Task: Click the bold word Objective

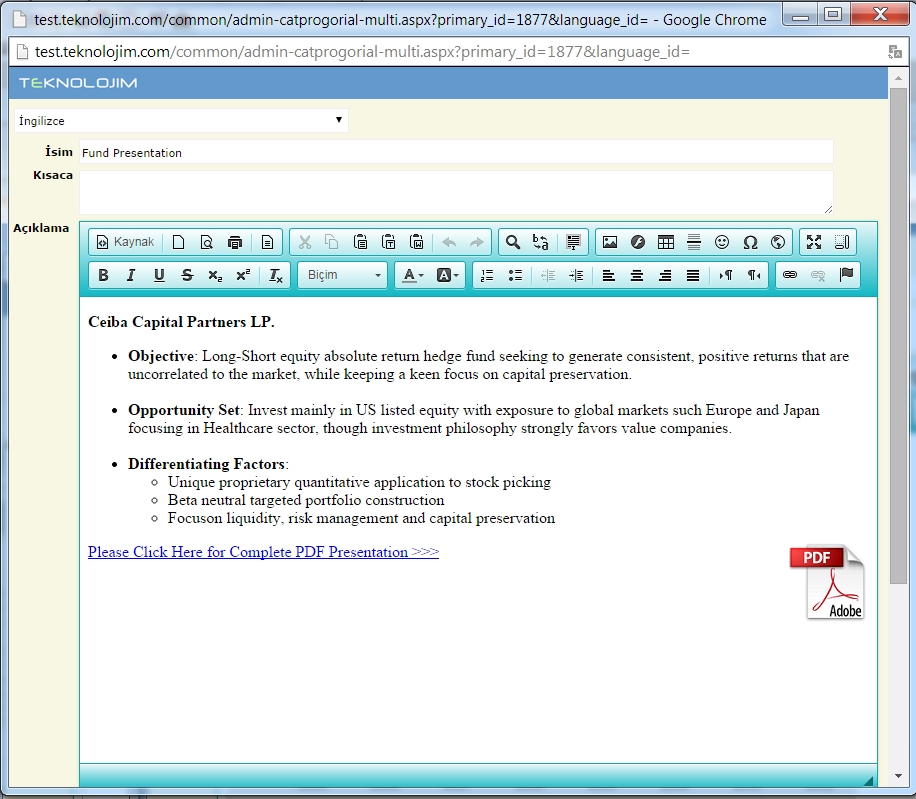Action: click(x=161, y=356)
